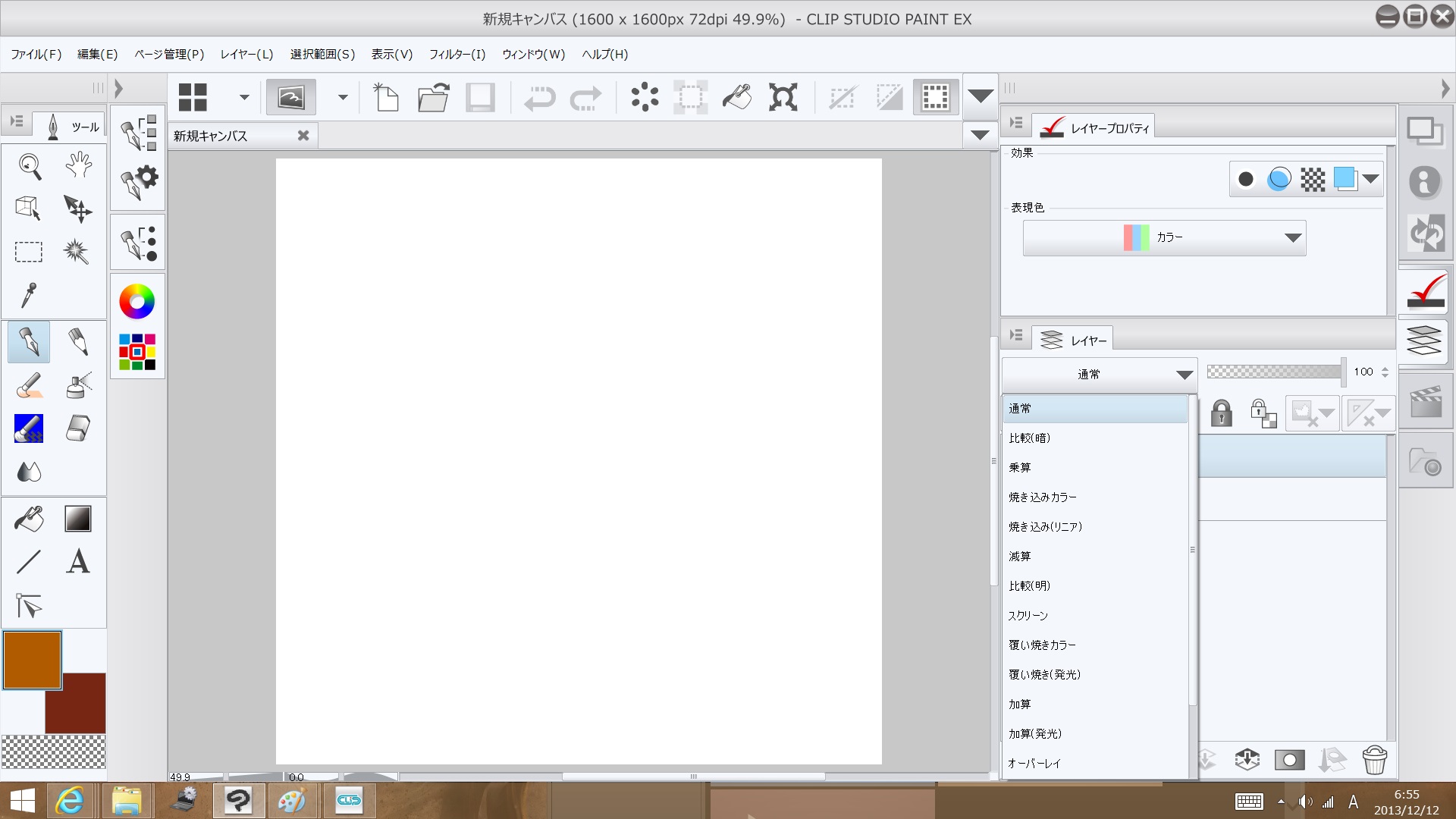Click the orange foreground color swatch
Screen dimensions: 1456x819
coord(32,660)
